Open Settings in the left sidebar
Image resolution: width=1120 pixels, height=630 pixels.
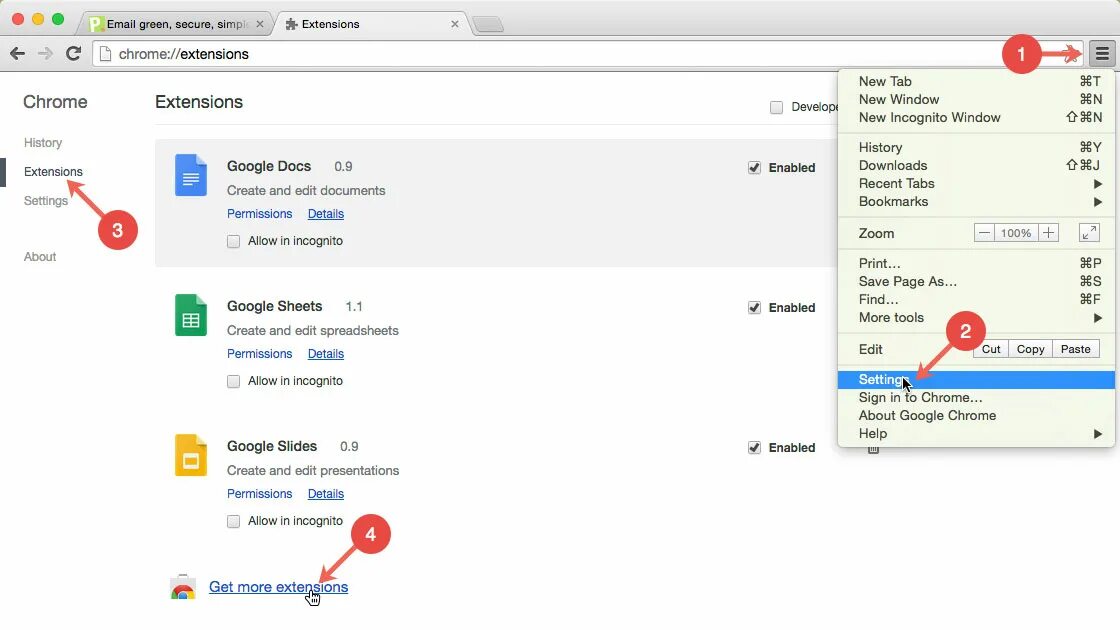tap(46, 201)
